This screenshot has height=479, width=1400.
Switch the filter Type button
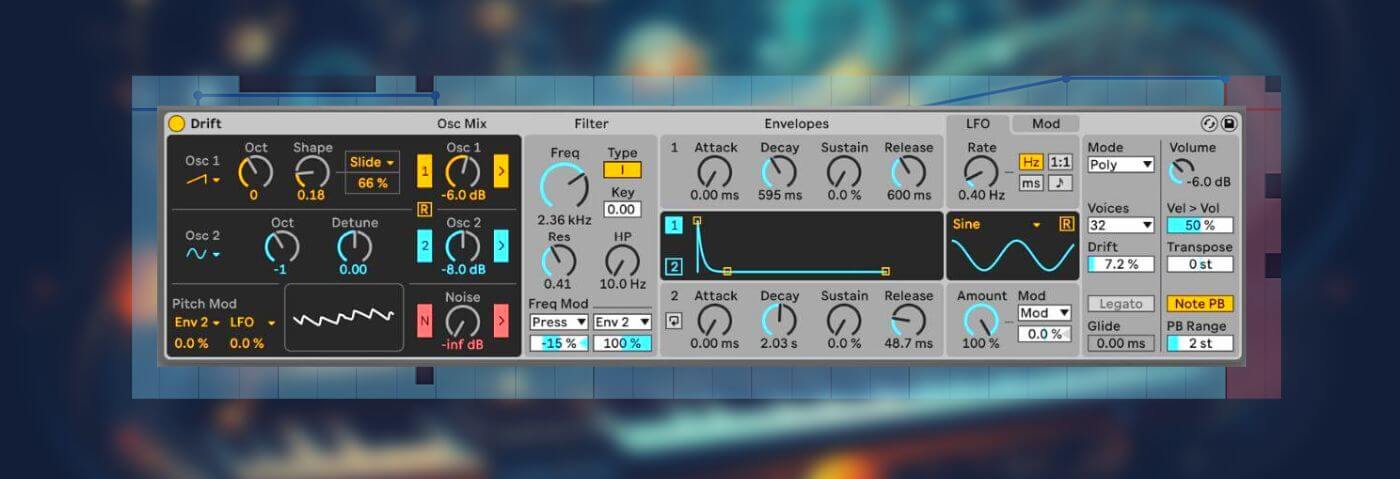tap(622, 170)
